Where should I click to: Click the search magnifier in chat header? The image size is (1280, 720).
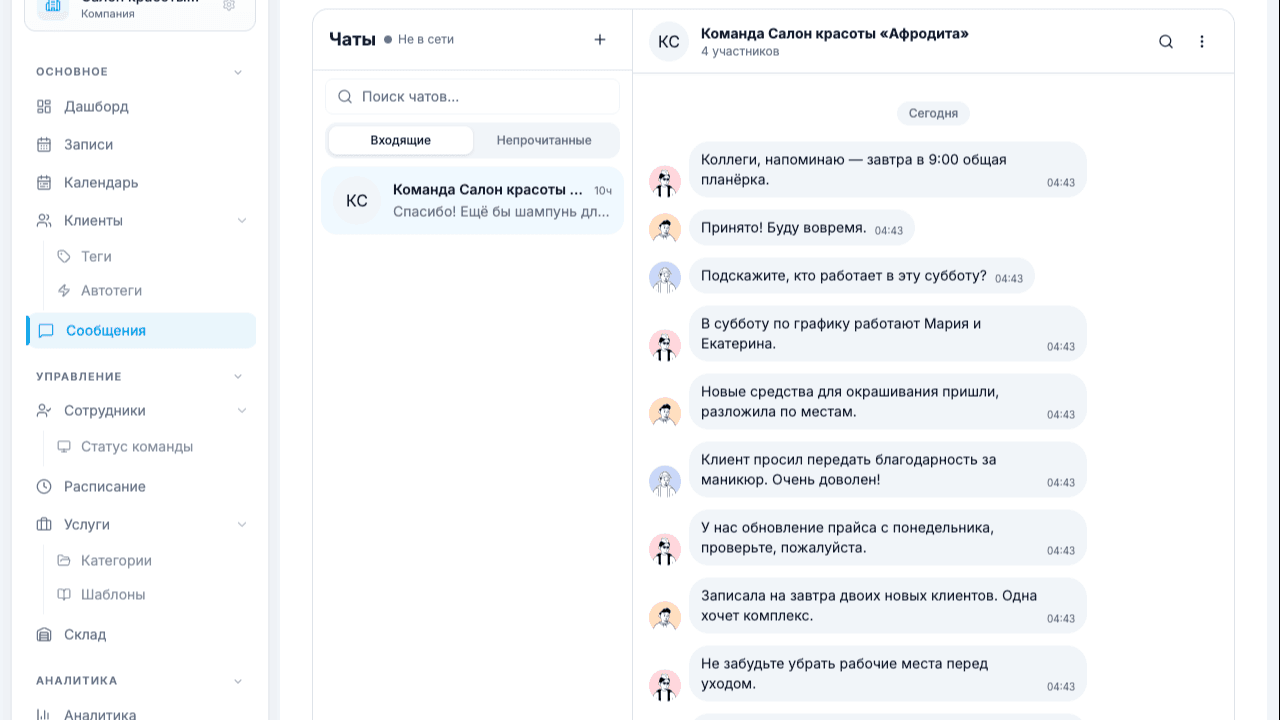pos(1165,42)
